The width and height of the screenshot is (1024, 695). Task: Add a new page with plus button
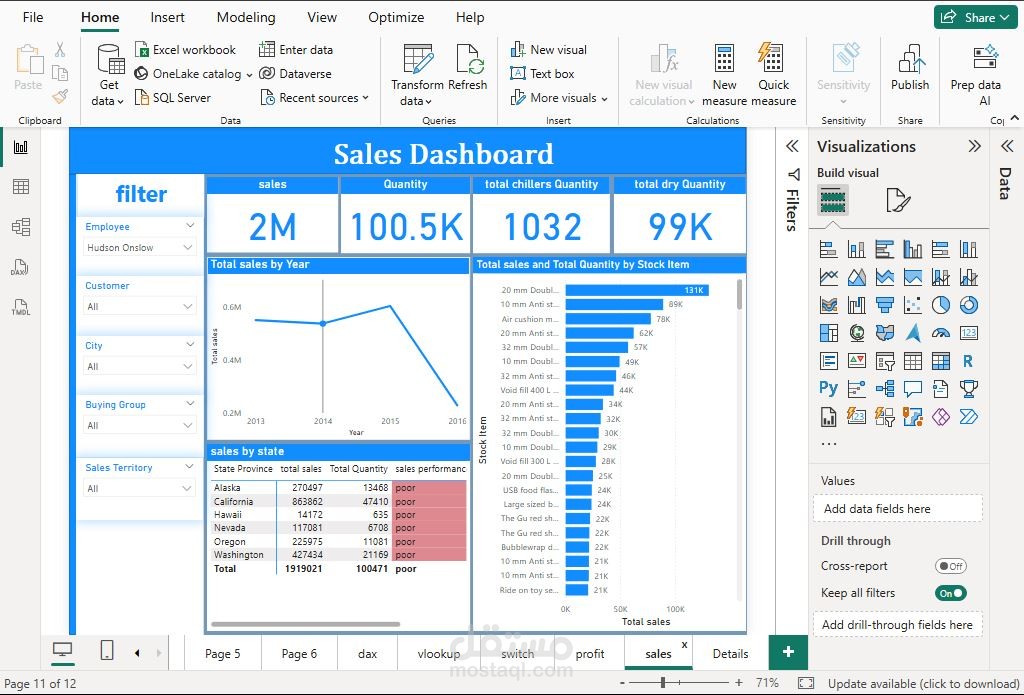788,652
